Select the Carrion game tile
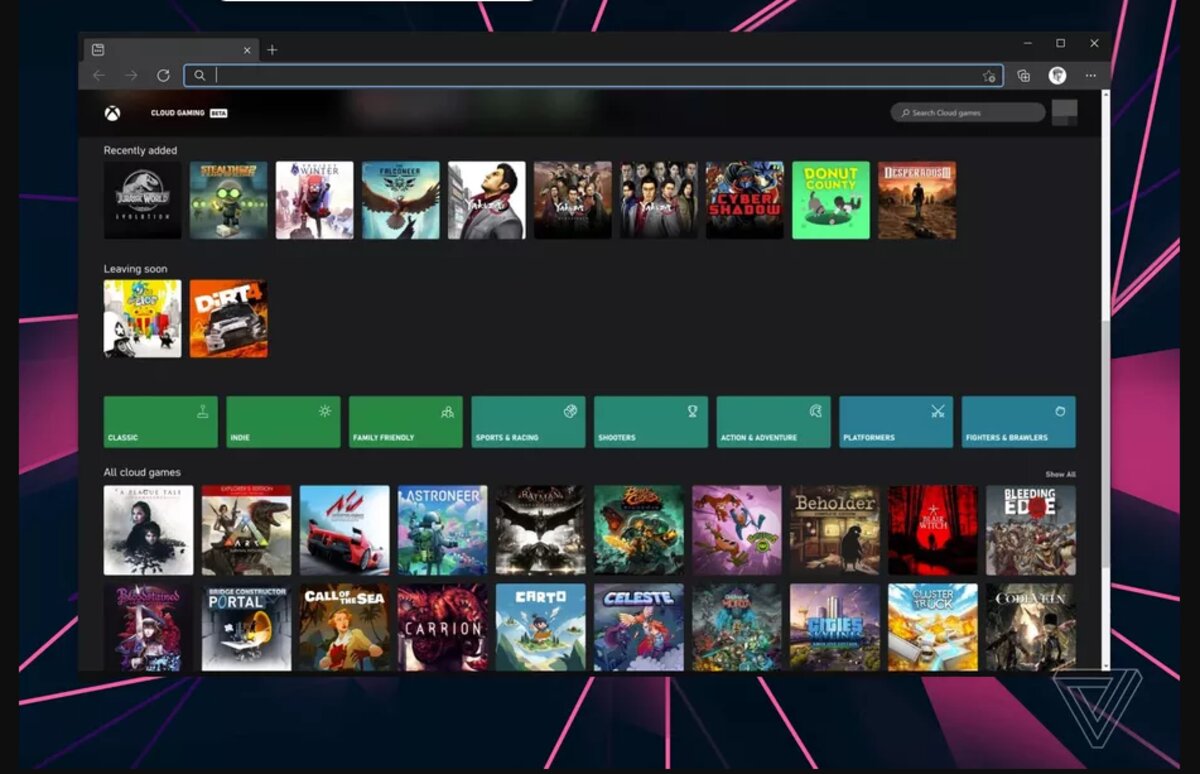 [x=443, y=627]
